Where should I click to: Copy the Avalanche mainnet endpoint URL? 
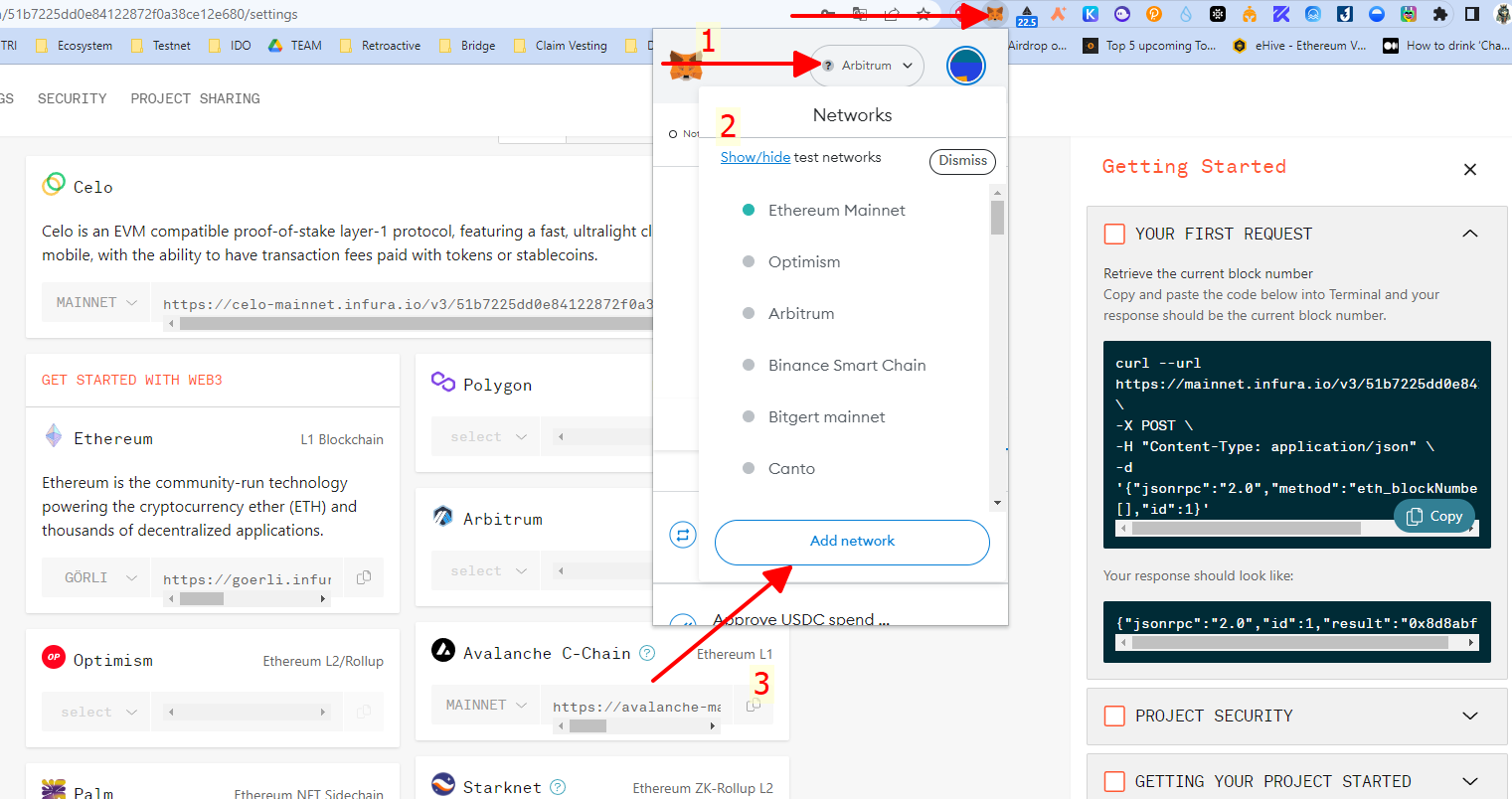click(x=754, y=705)
